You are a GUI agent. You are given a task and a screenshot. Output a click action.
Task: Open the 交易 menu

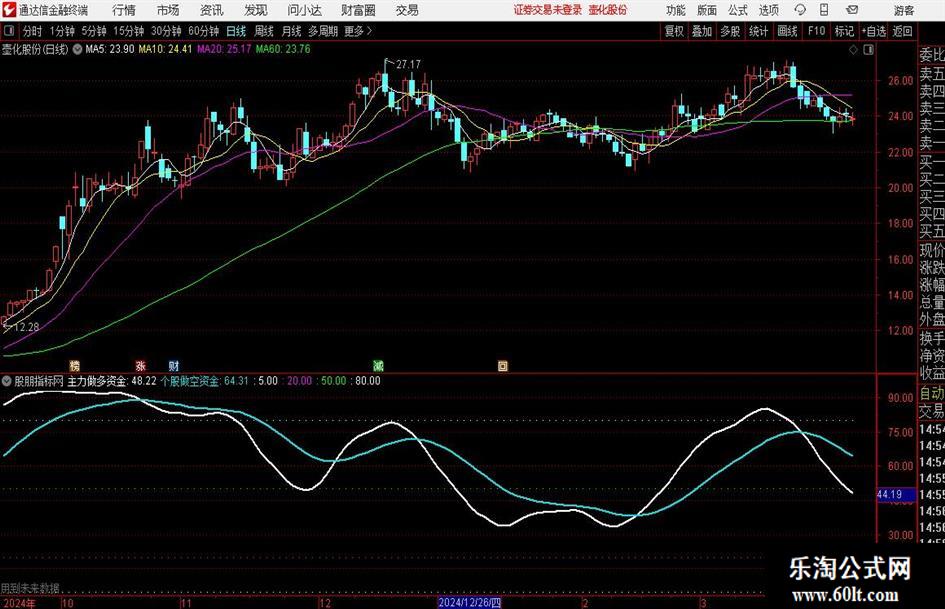click(x=407, y=10)
